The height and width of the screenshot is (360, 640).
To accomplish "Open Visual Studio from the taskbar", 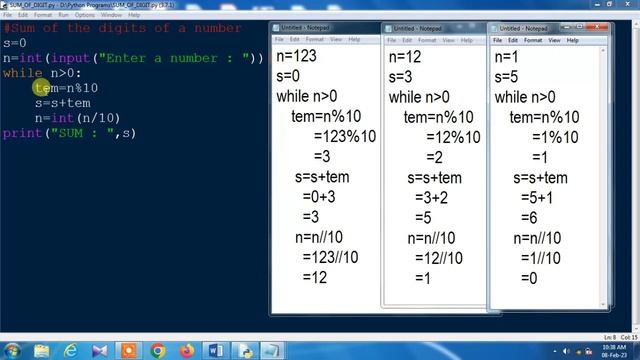I will click(100, 351).
